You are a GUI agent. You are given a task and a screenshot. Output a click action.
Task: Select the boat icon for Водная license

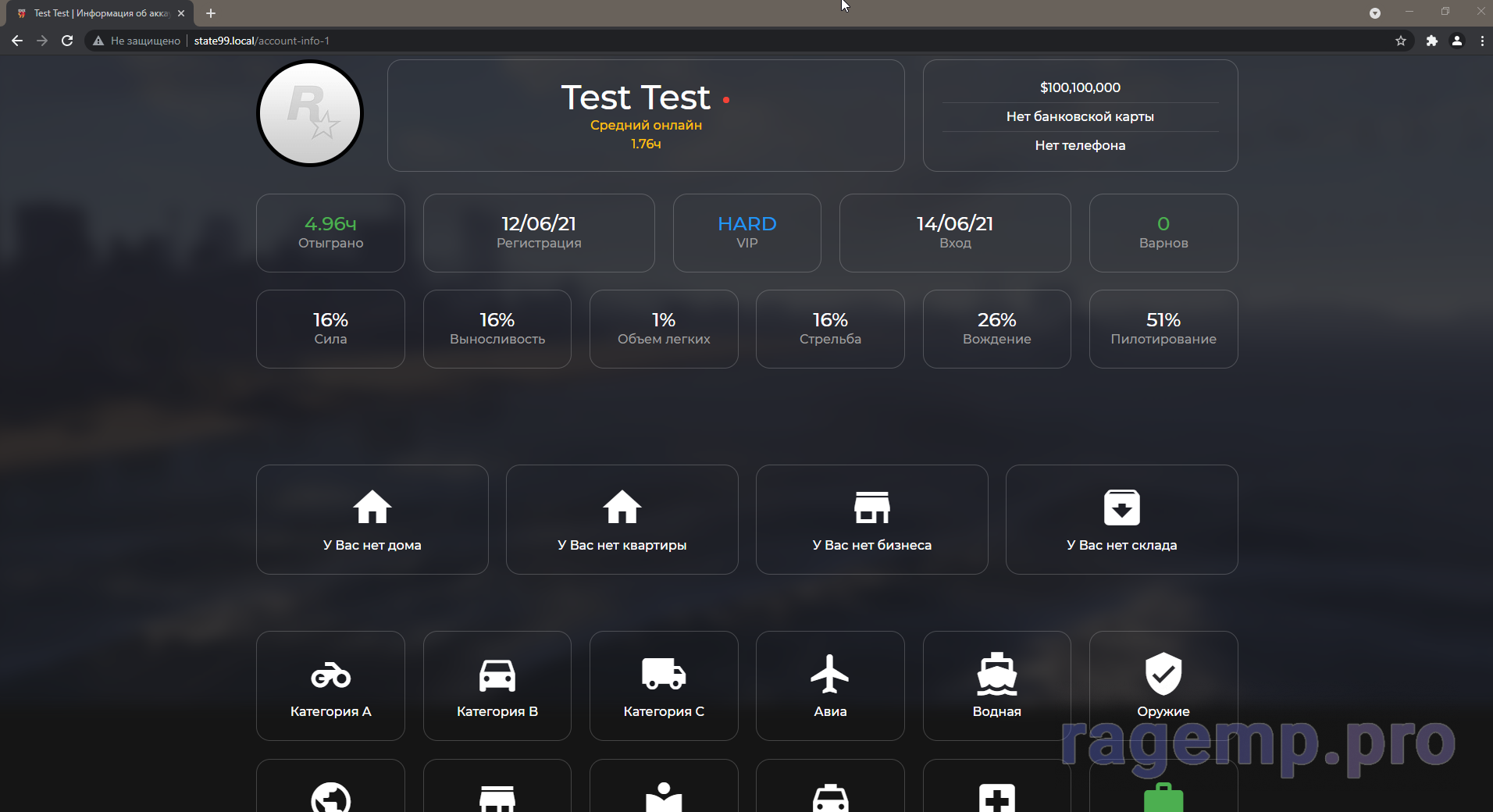pos(996,674)
